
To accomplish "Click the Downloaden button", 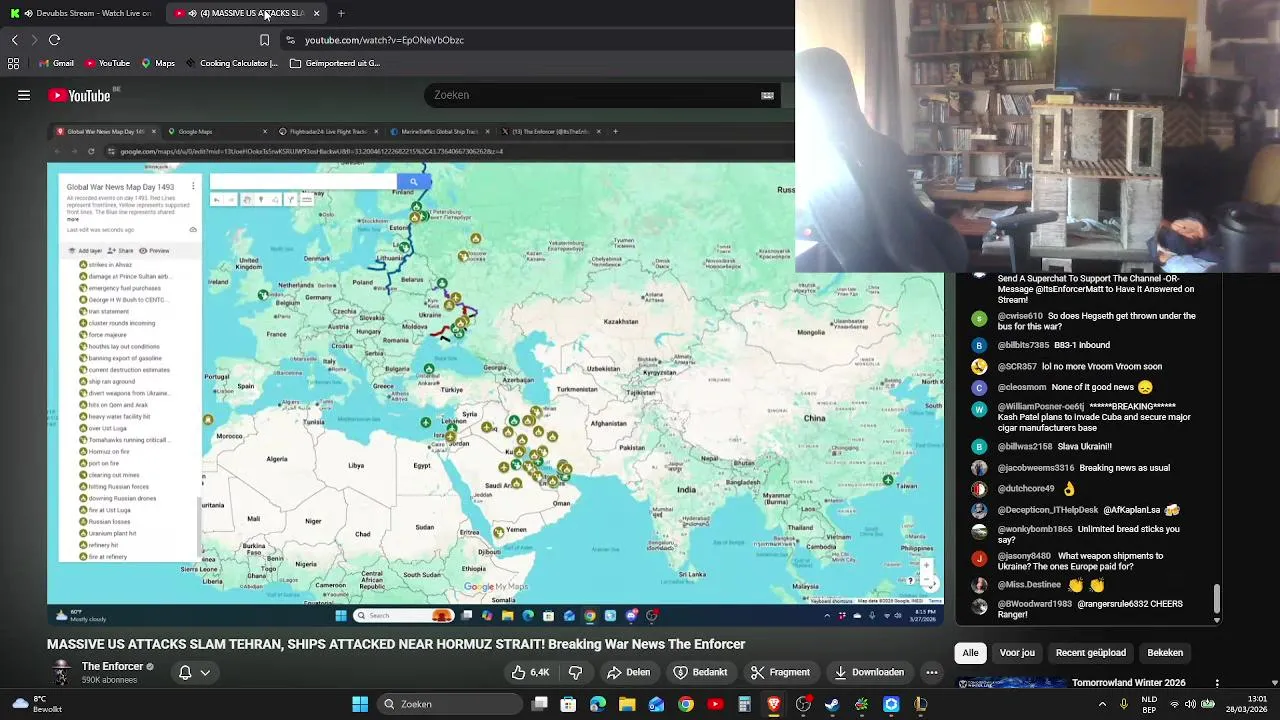I will 869,672.
